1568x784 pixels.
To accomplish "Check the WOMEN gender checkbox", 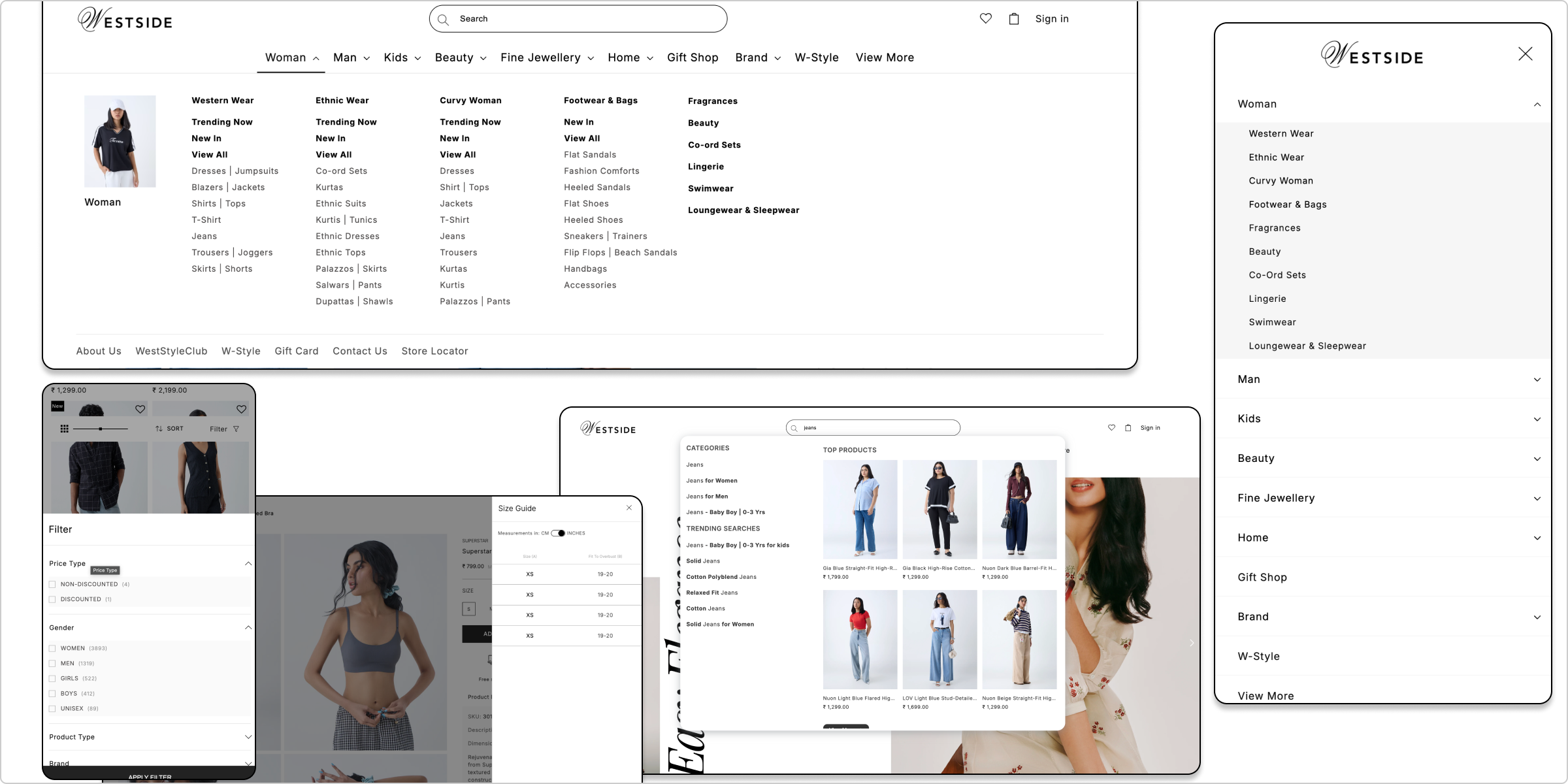I will (52, 649).
